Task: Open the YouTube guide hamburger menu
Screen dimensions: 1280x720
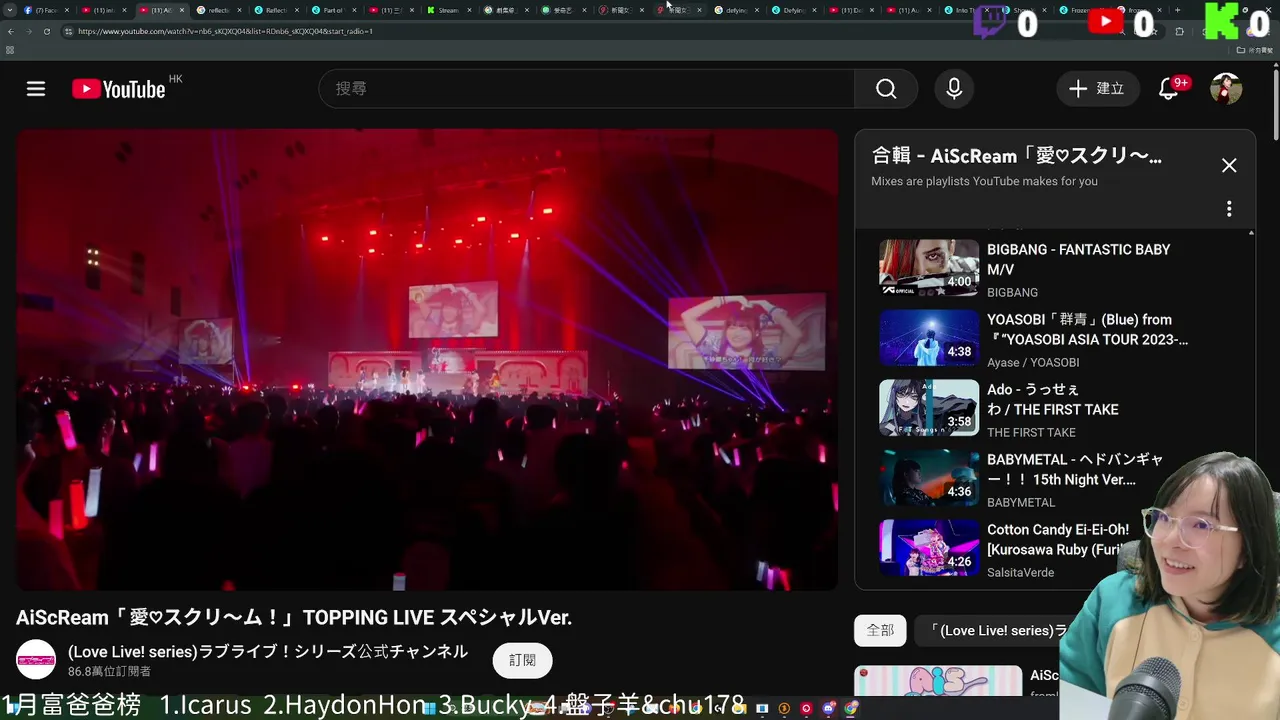Action: pyautogui.click(x=36, y=89)
